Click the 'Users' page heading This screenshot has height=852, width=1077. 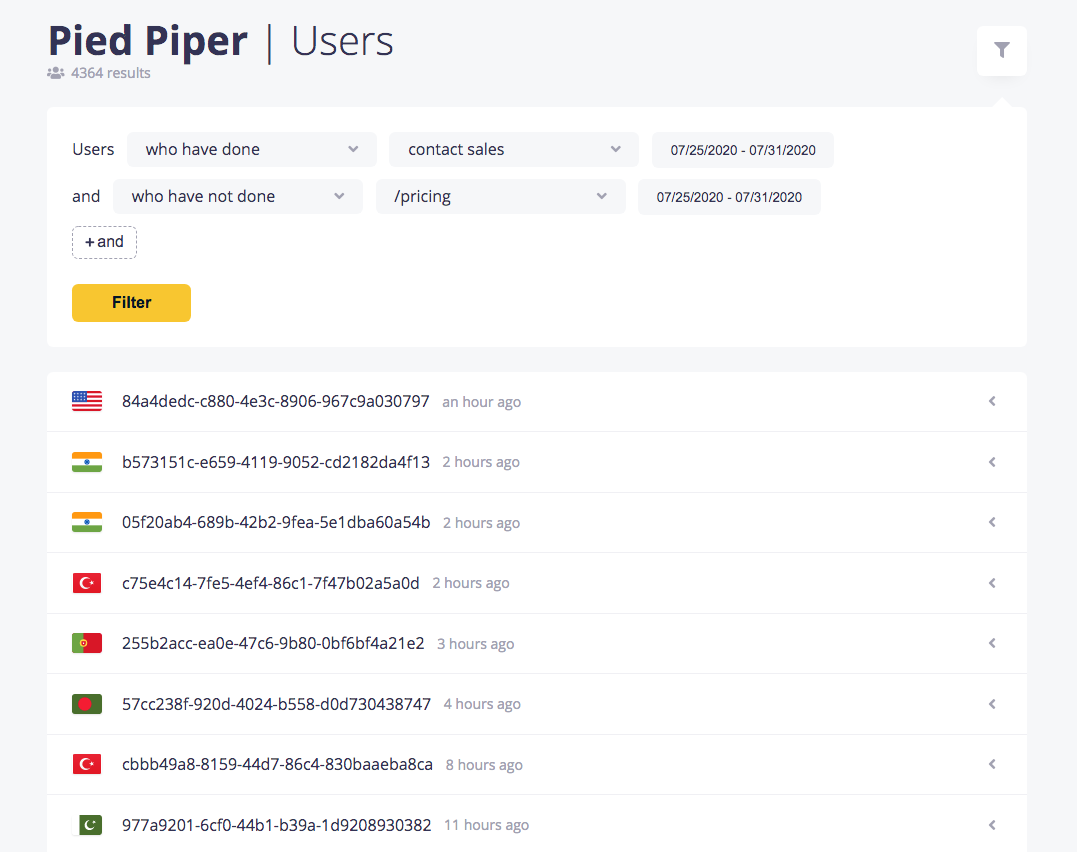[x=342, y=41]
